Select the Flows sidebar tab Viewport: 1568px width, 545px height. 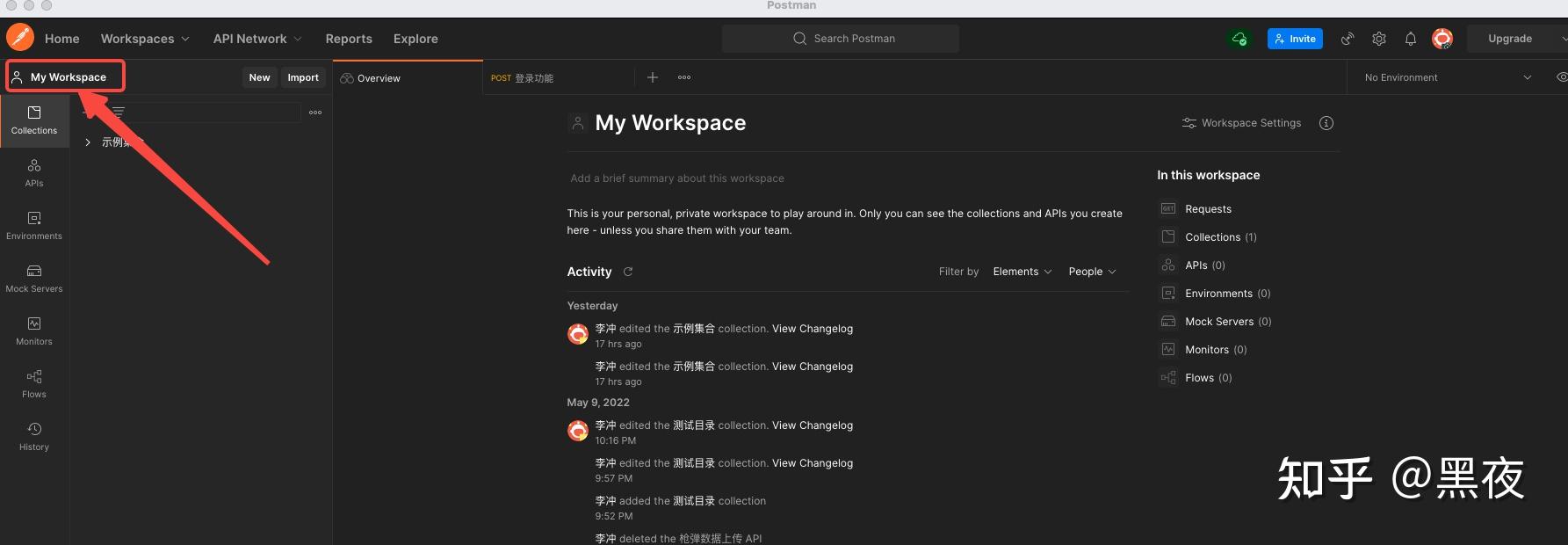coord(34,384)
